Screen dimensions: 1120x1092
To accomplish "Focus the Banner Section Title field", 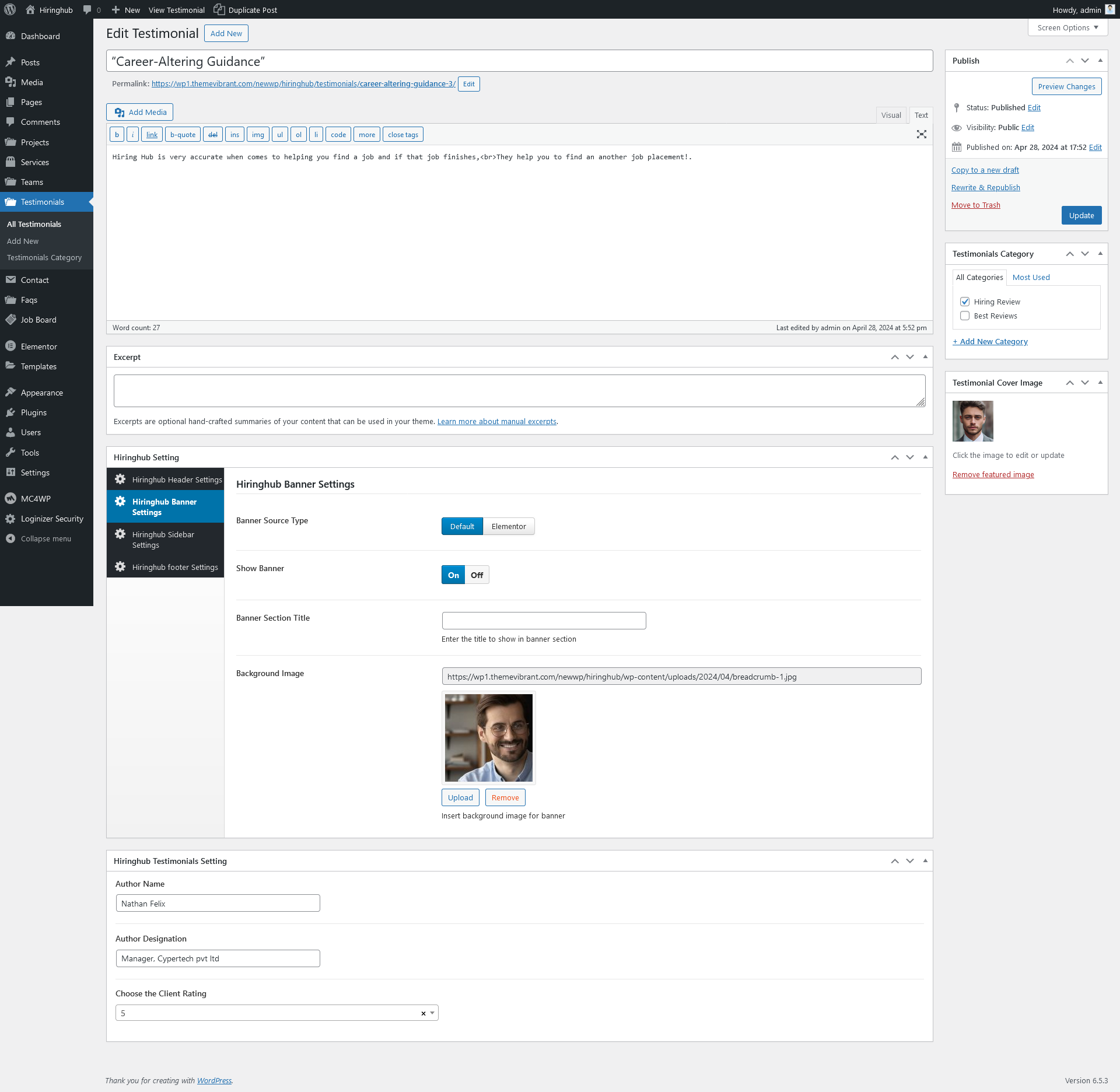I will point(544,621).
